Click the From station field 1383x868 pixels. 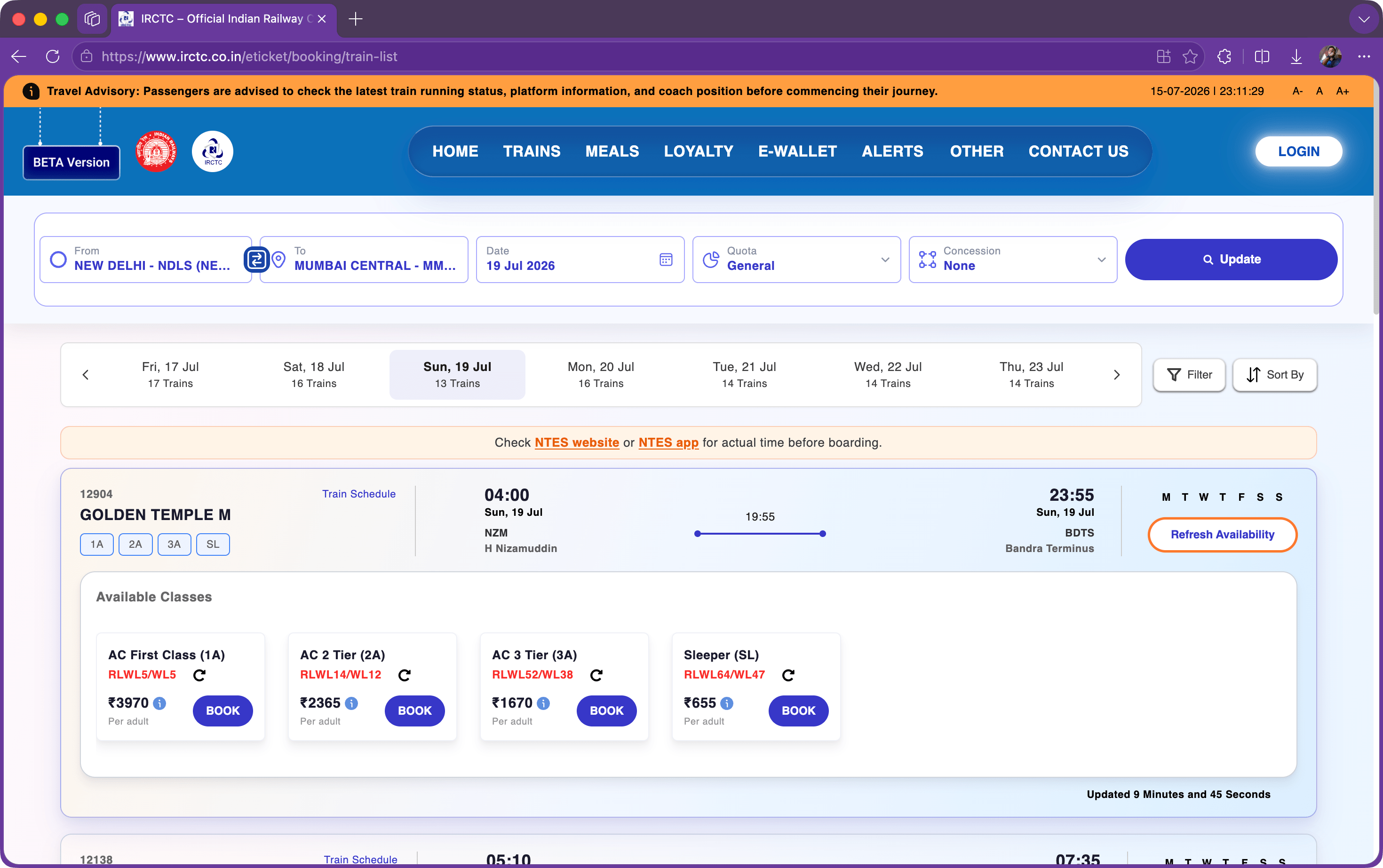(146, 260)
